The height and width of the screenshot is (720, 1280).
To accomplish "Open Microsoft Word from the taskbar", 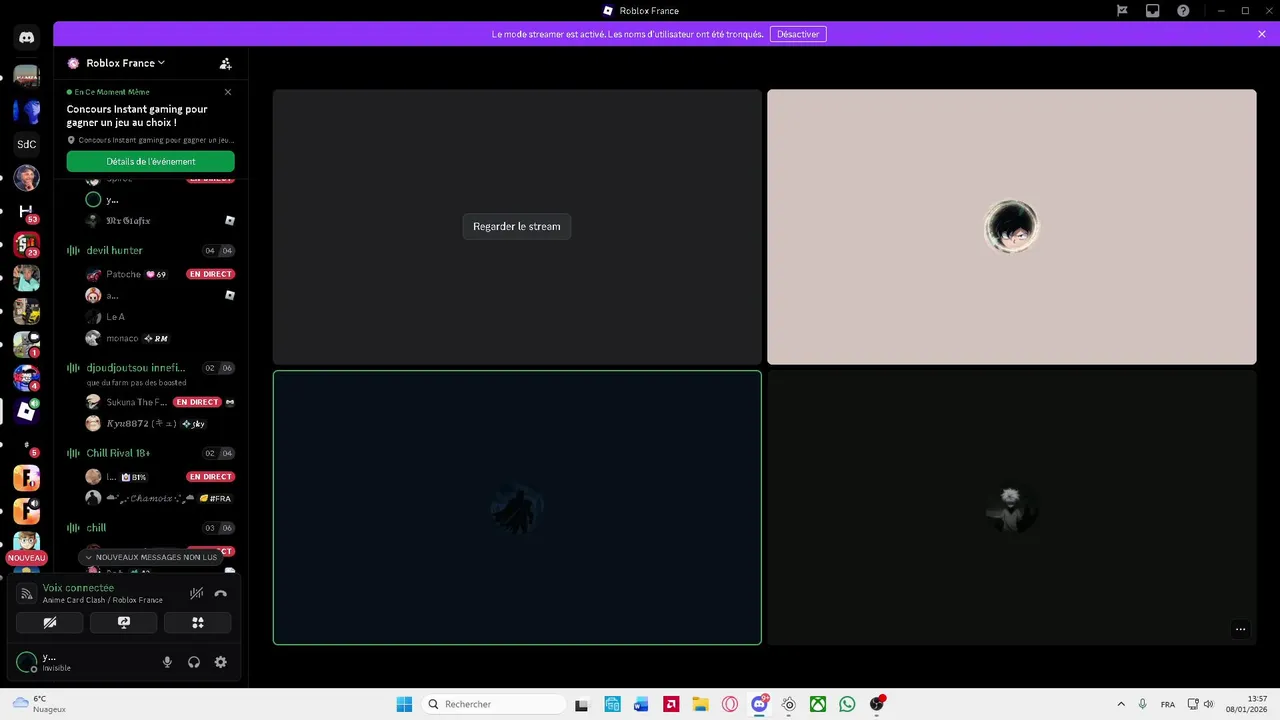I will (x=641, y=704).
